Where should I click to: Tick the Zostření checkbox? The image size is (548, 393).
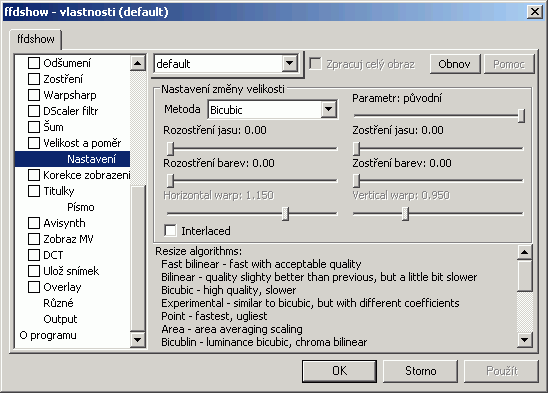point(34,79)
